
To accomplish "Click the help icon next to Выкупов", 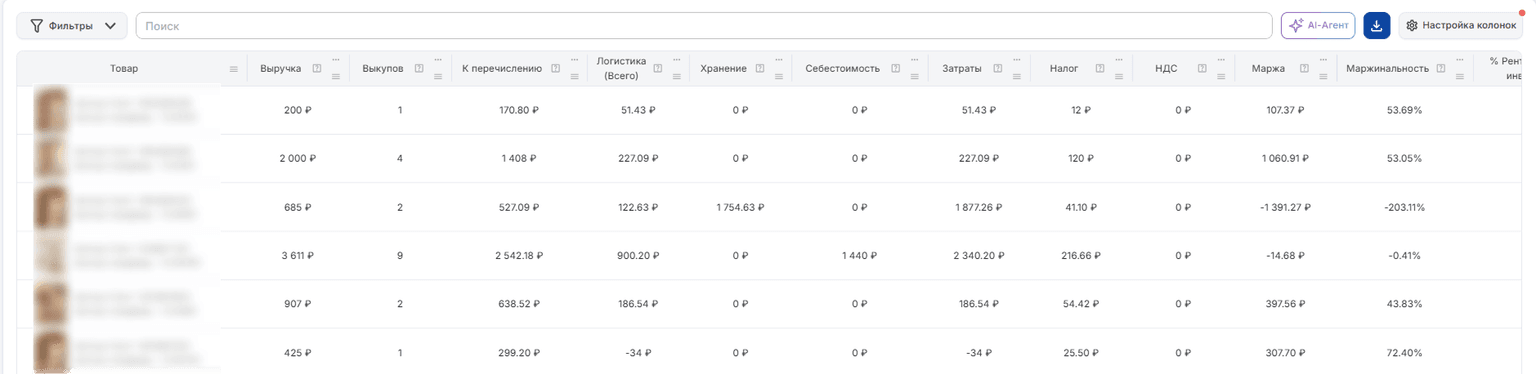I will pos(418,68).
